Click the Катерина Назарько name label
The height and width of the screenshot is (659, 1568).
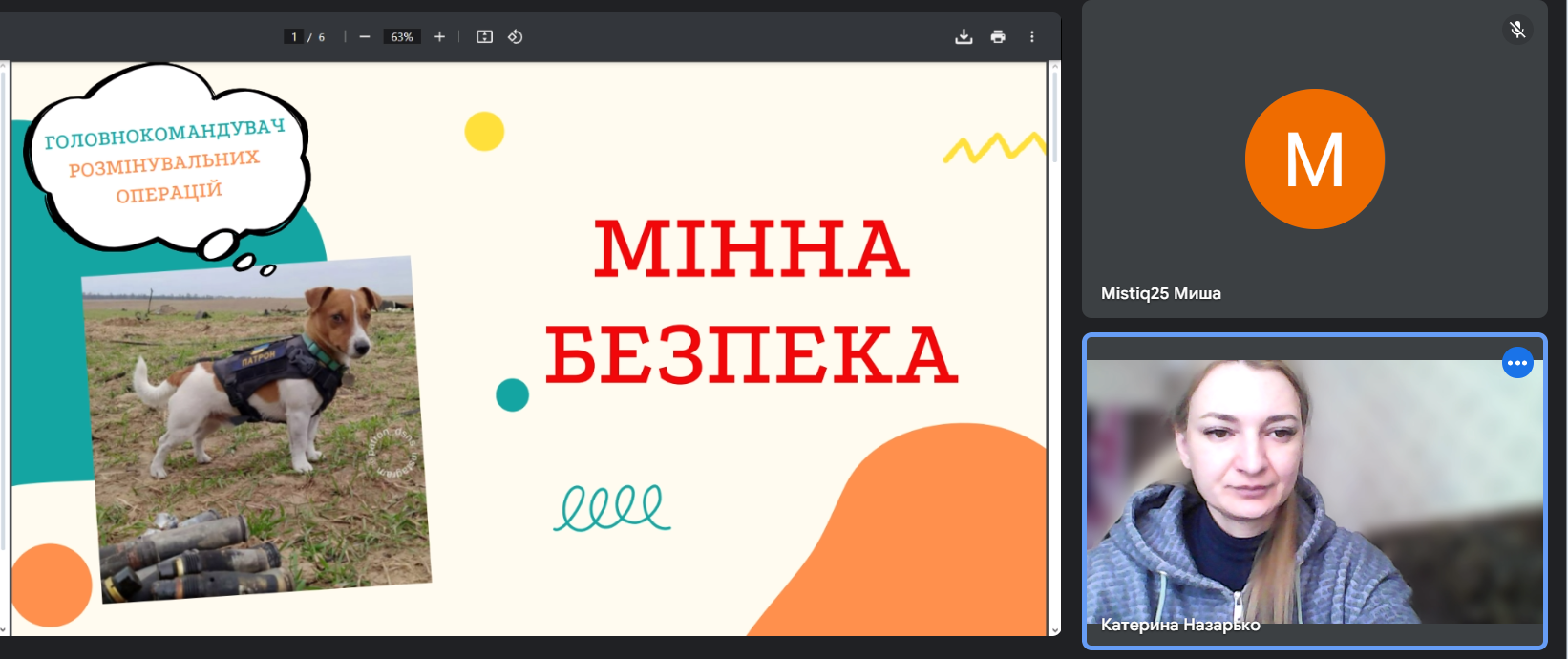[x=1180, y=625]
